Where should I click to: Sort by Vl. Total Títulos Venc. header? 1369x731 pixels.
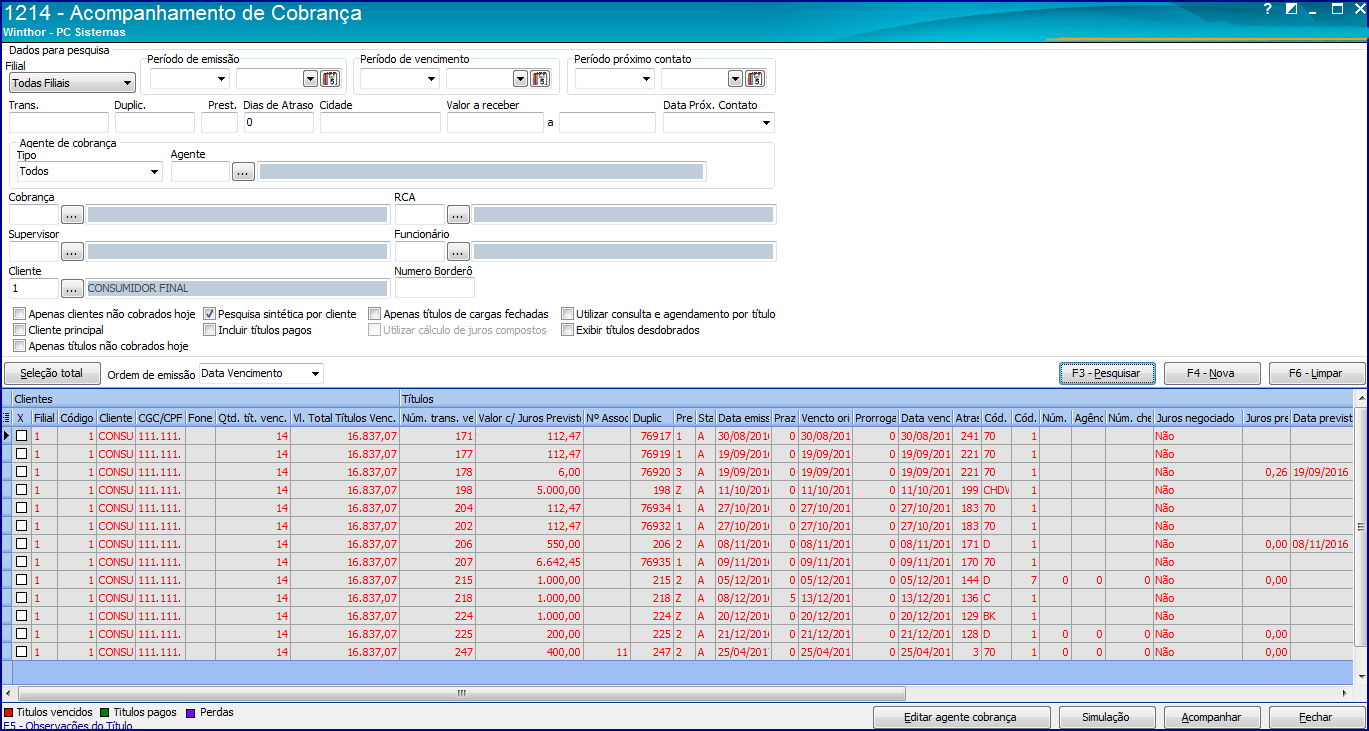[344, 418]
